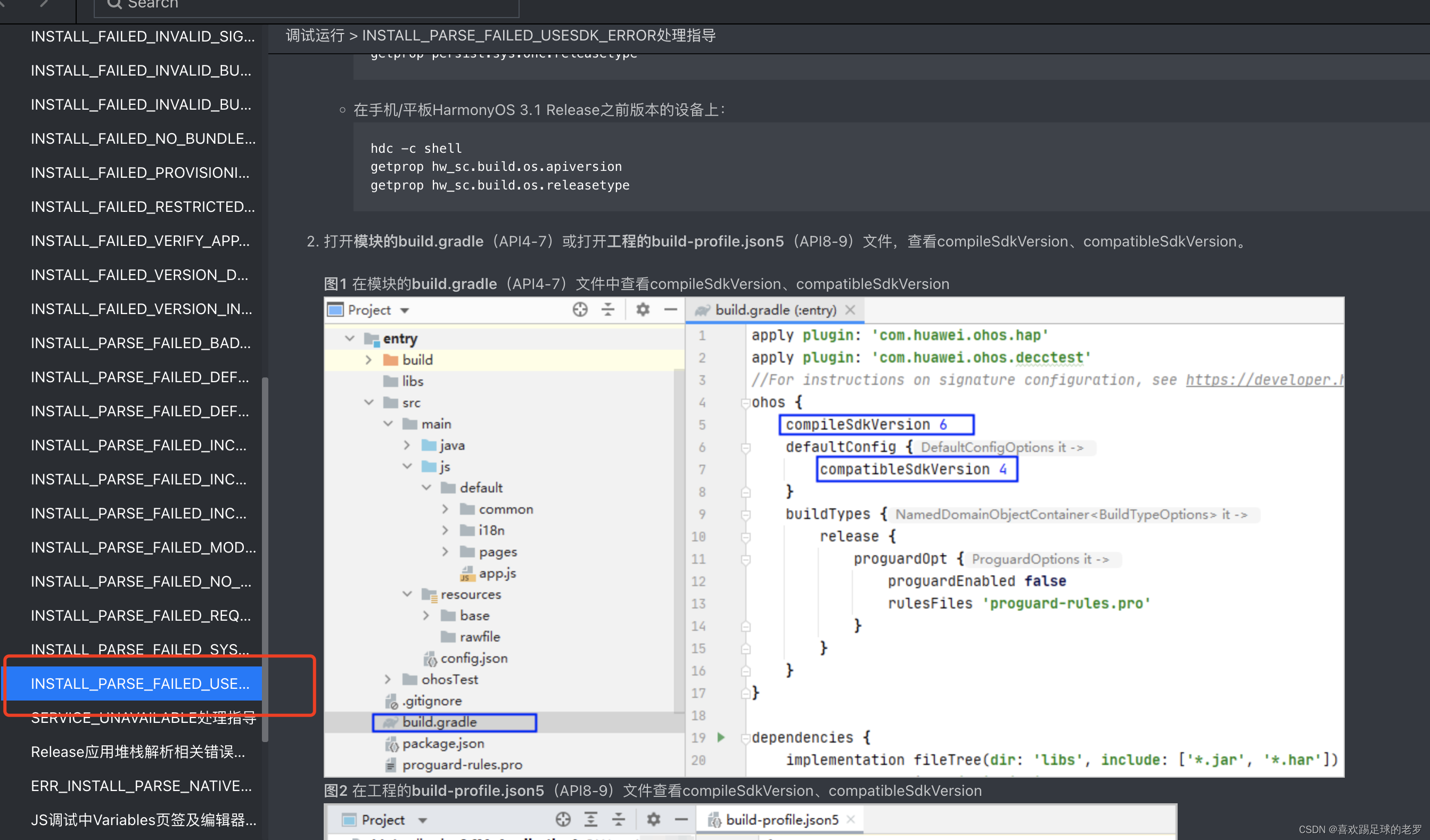Select the proguard-rules.pro file icon
Screen dimensions: 1430x840
point(391,764)
